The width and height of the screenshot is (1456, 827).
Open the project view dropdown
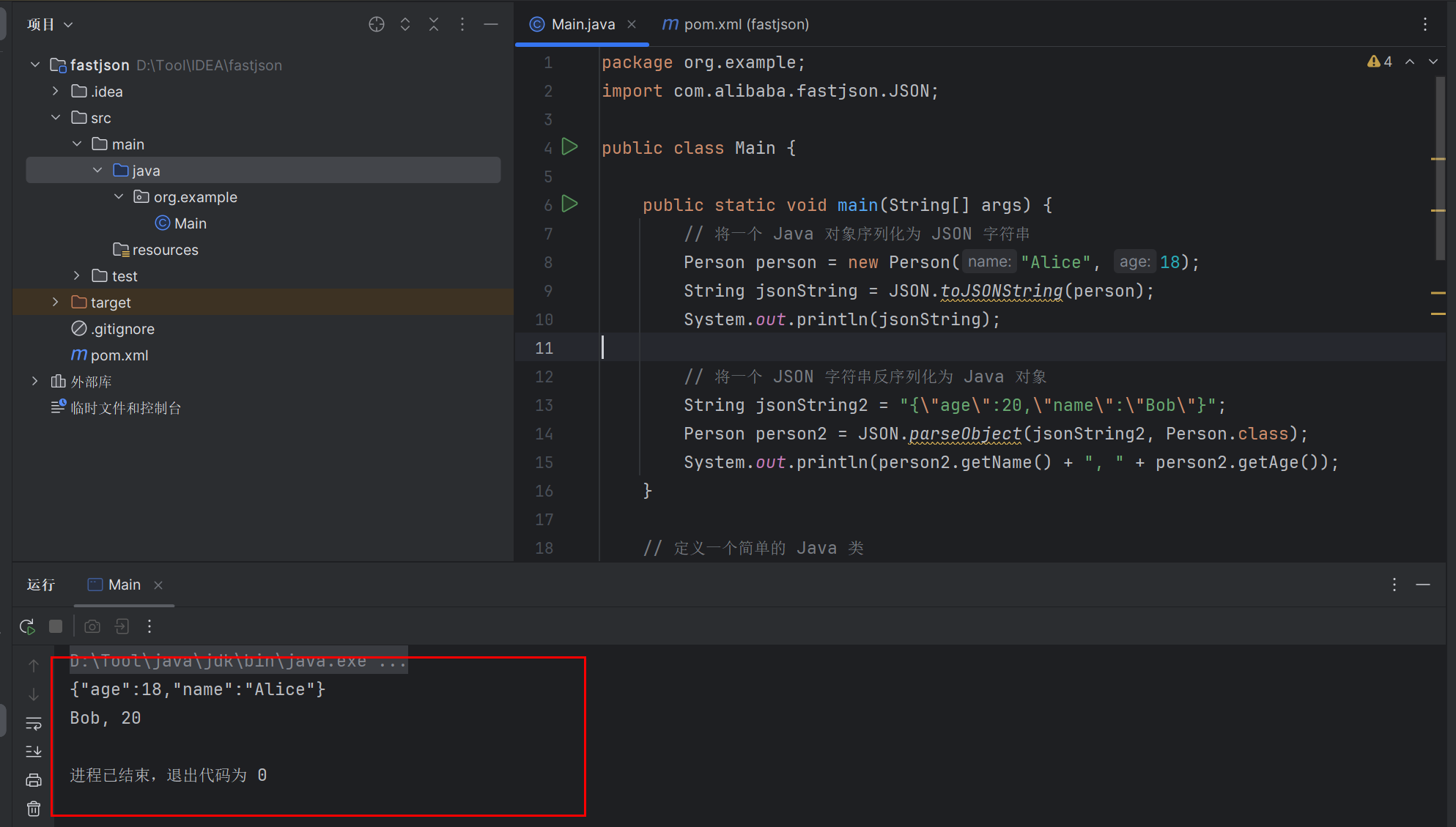[50, 24]
